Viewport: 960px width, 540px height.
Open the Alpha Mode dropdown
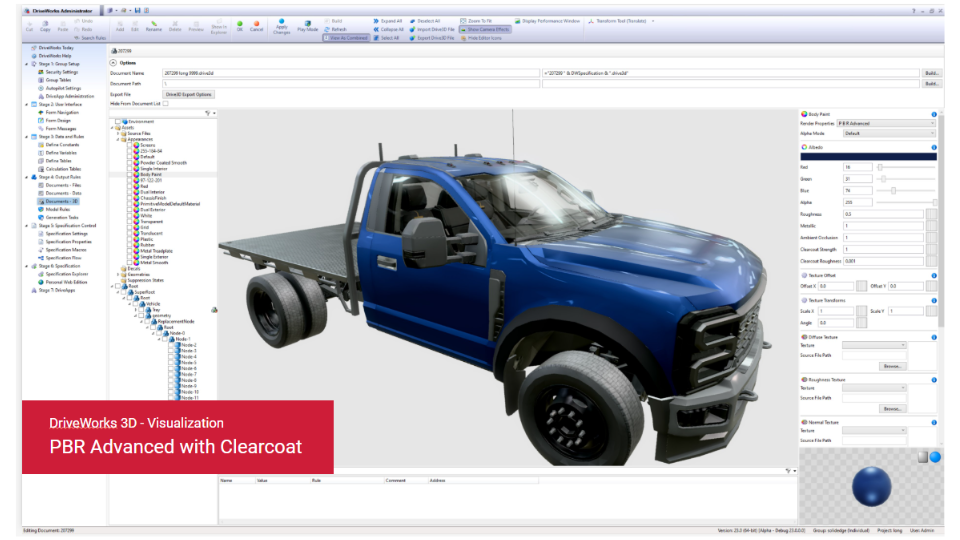pyautogui.click(x=889, y=133)
